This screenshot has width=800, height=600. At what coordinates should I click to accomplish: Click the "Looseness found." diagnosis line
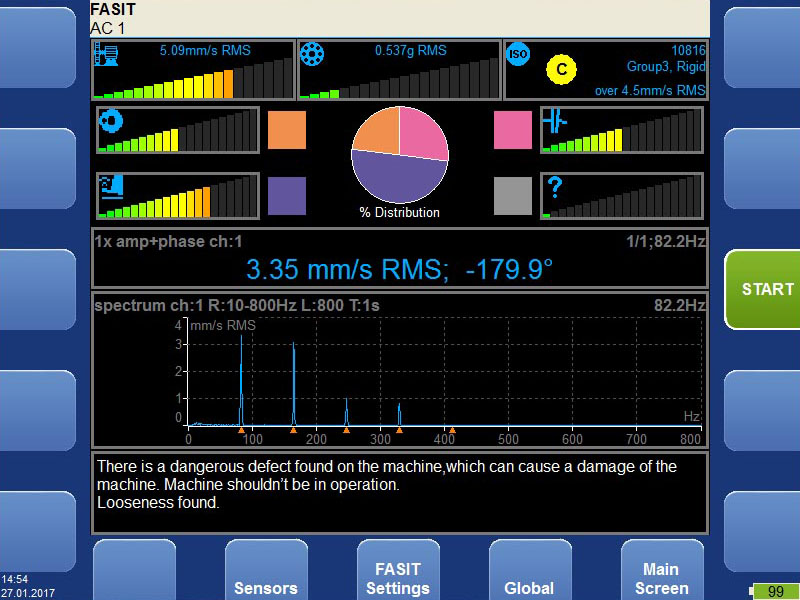click(x=158, y=503)
